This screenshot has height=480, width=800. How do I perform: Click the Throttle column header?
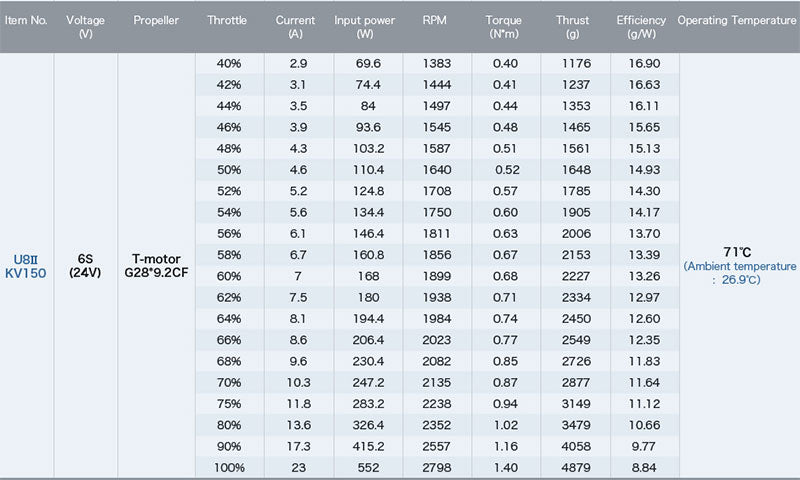(227, 20)
